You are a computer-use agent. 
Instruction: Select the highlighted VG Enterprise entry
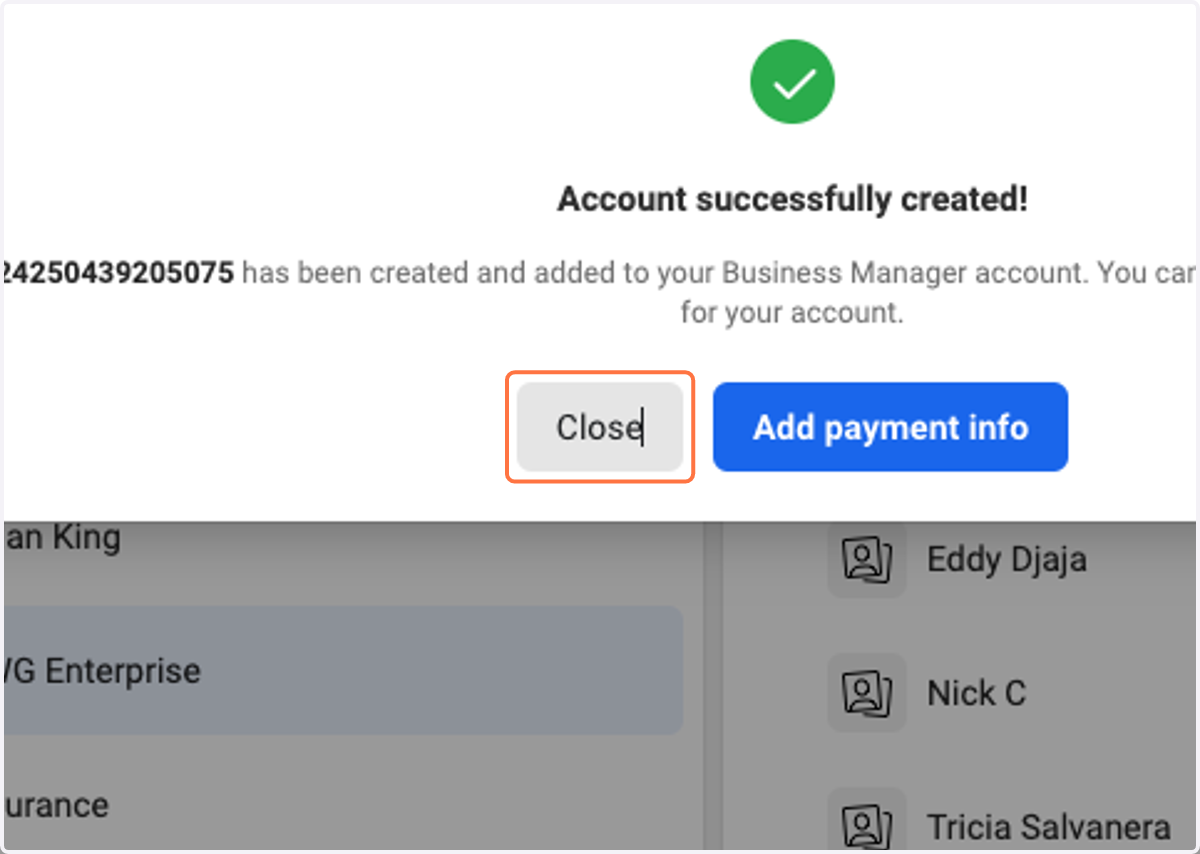click(x=343, y=670)
